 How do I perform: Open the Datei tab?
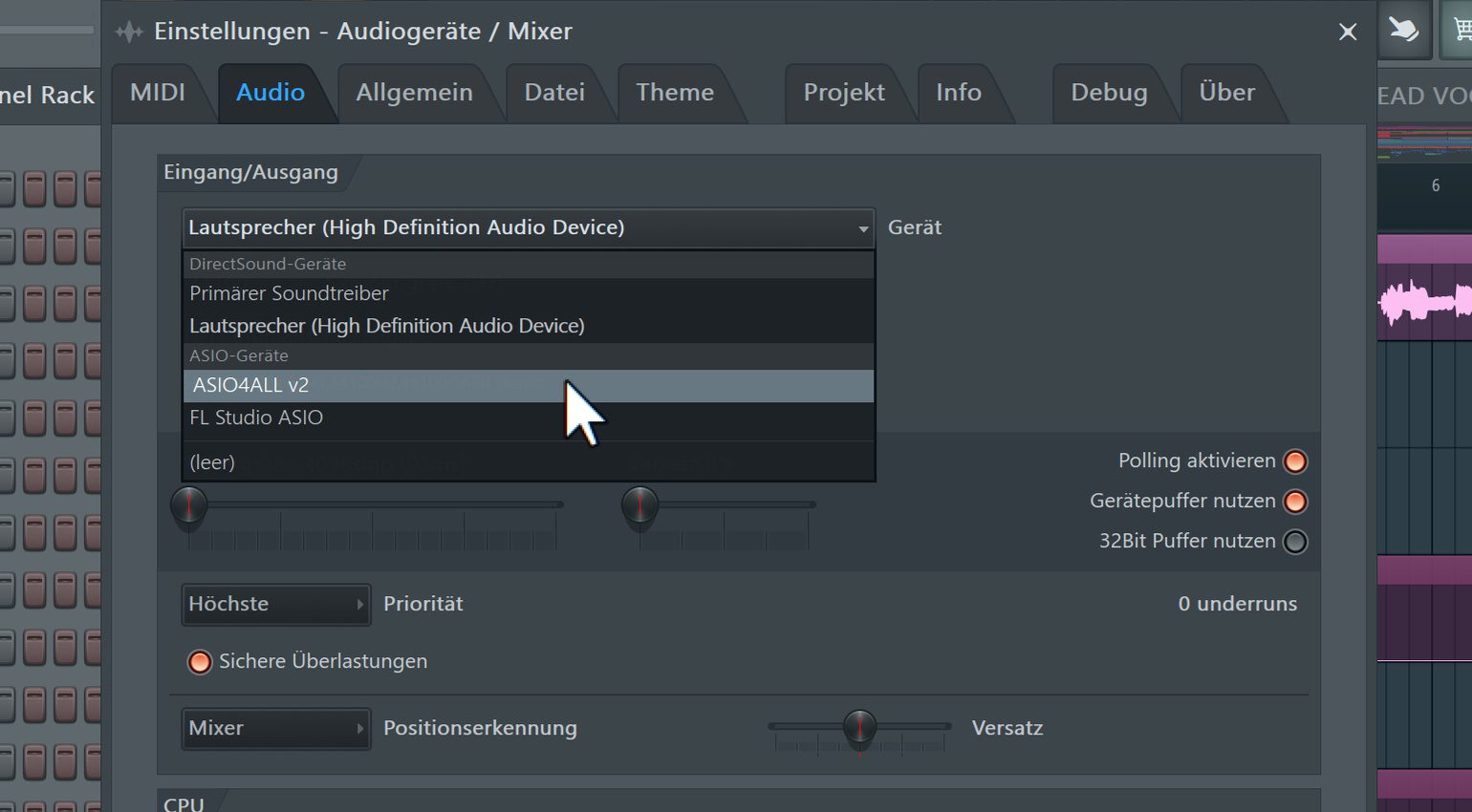pyautogui.click(x=554, y=93)
